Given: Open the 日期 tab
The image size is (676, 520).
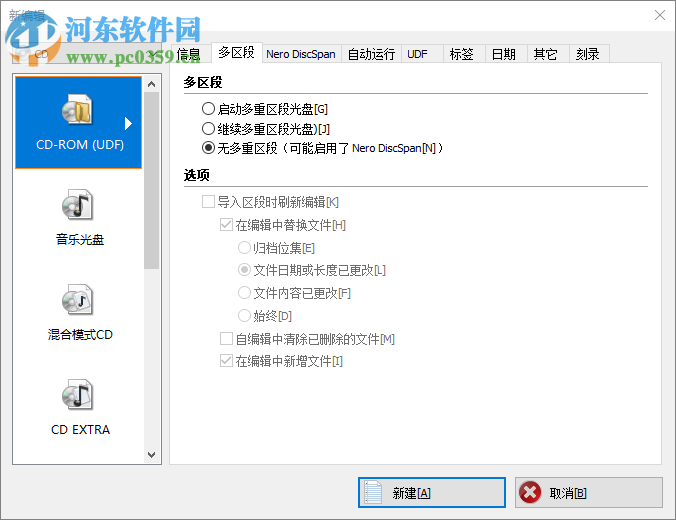Looking at the screenshot, I should (x=506, y=54).
